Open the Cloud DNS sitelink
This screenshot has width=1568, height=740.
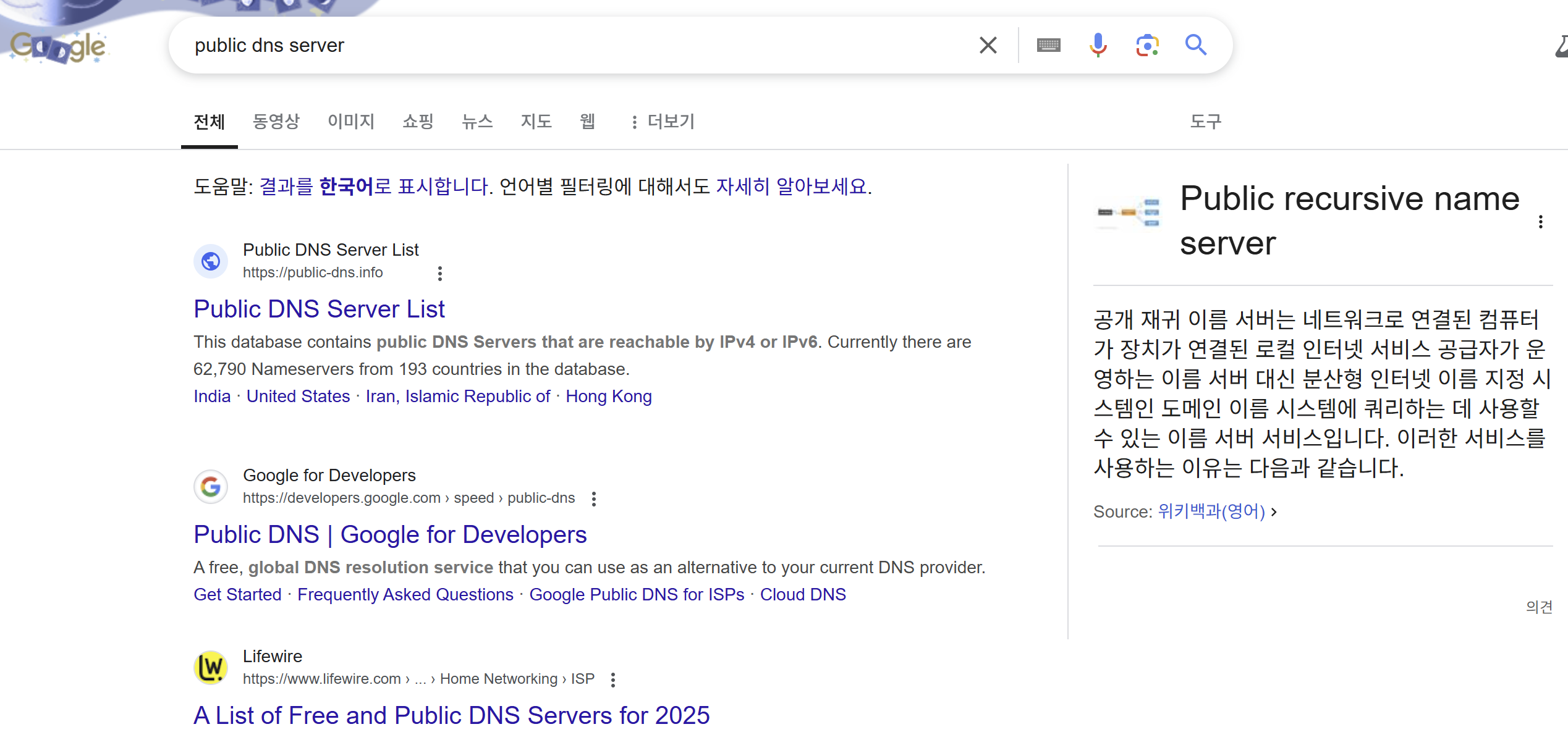point(802,594)
